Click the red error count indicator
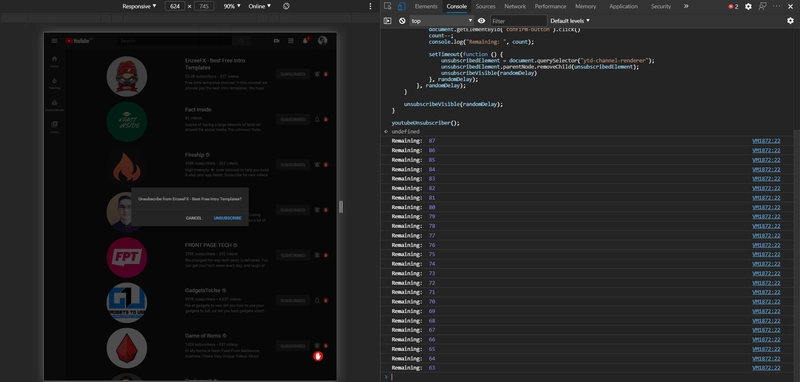The height and width of the screenshot is (382, 800). (x=733, y=6)
